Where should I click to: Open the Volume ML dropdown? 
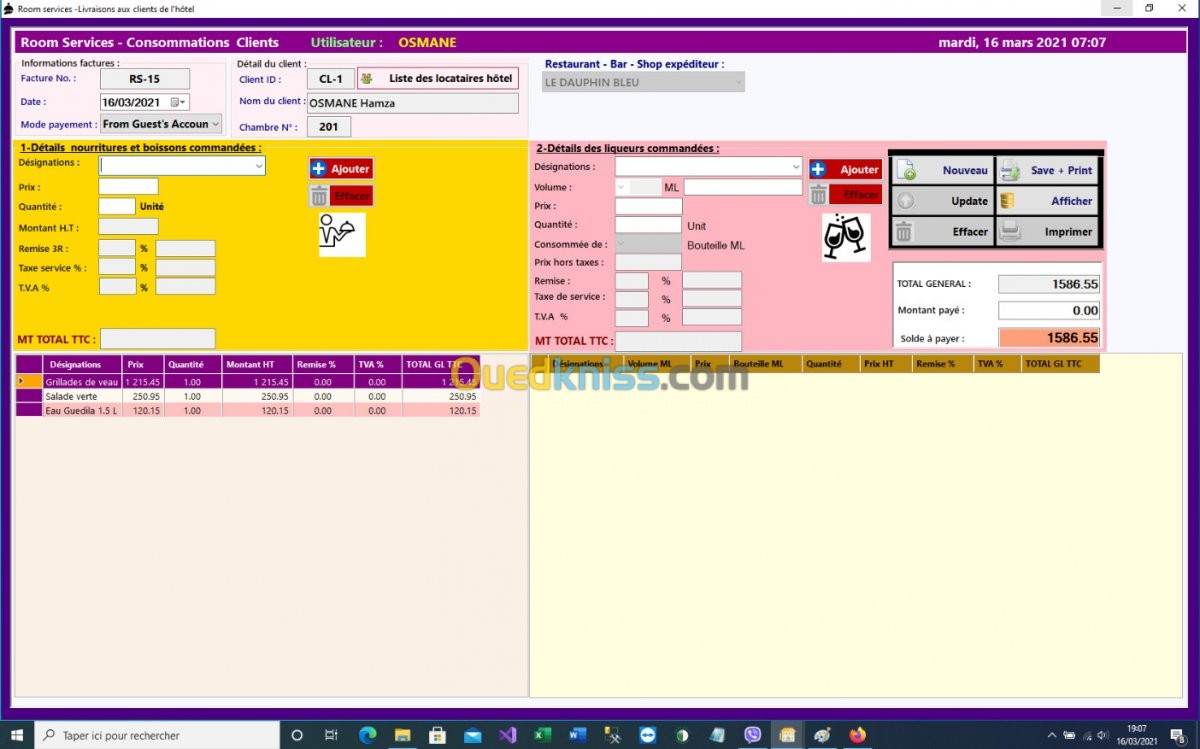tap(622, 186)
